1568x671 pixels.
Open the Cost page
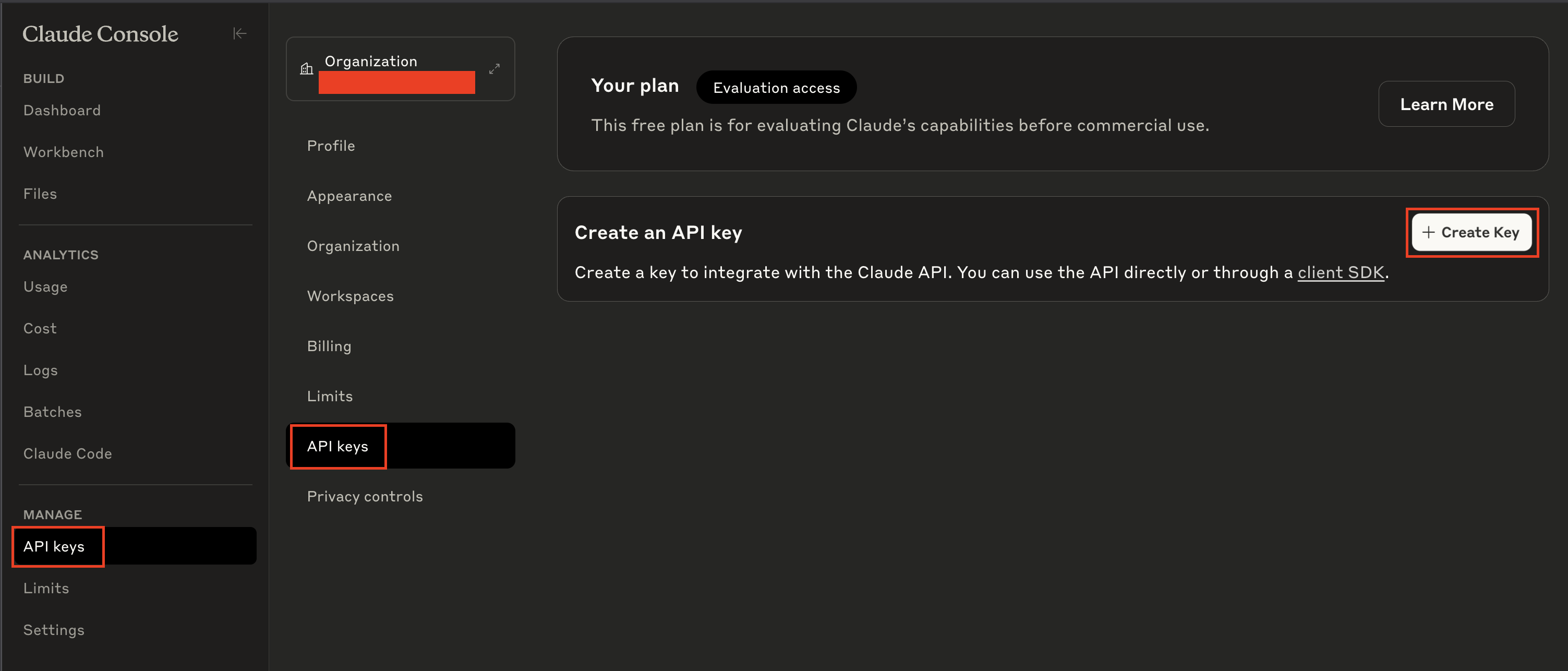point(40,328)
